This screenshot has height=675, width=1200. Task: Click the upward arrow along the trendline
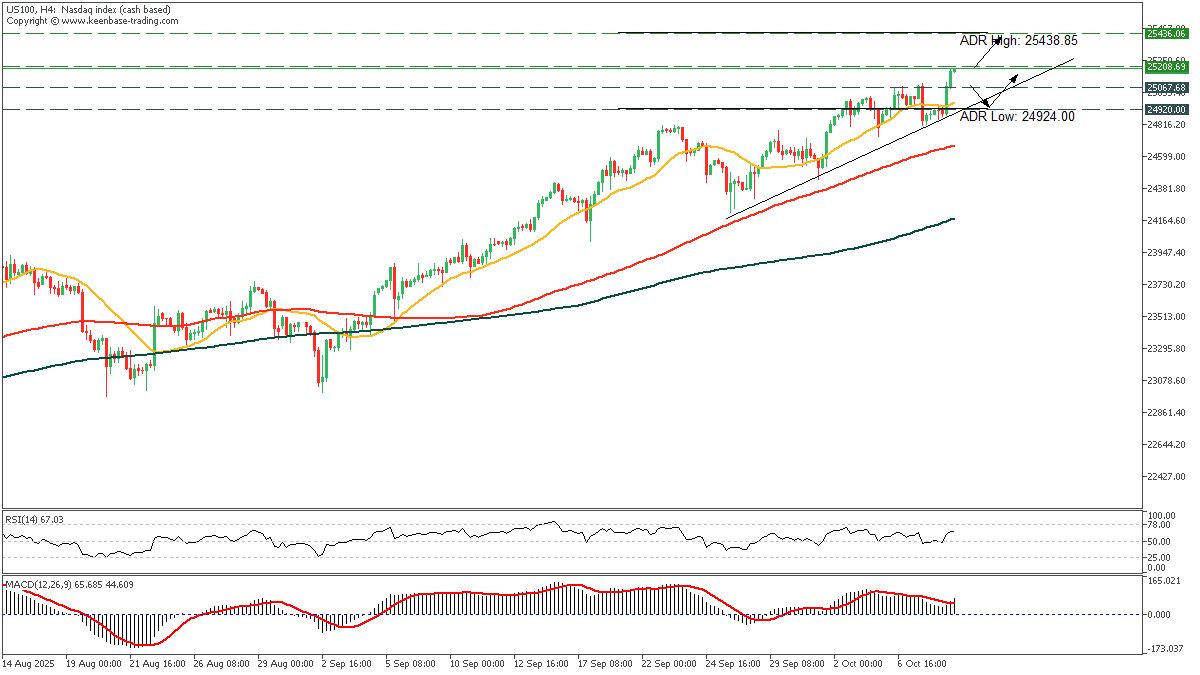(x=1015, y=76)
